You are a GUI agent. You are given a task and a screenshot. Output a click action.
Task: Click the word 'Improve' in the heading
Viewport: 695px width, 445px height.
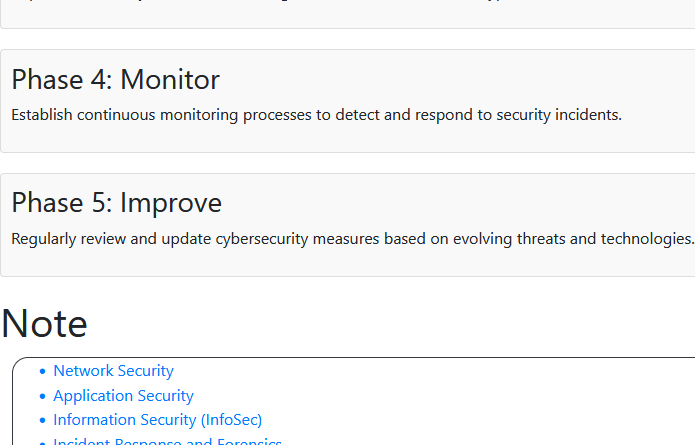[171, 203]
